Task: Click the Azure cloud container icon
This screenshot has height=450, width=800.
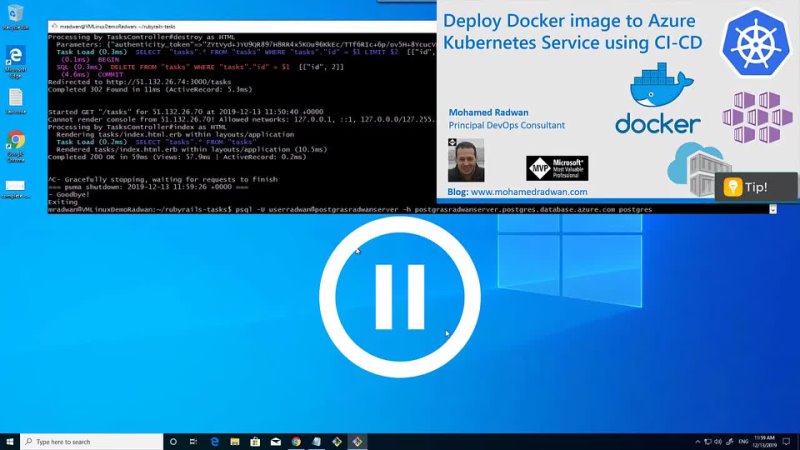Action: 698,170
